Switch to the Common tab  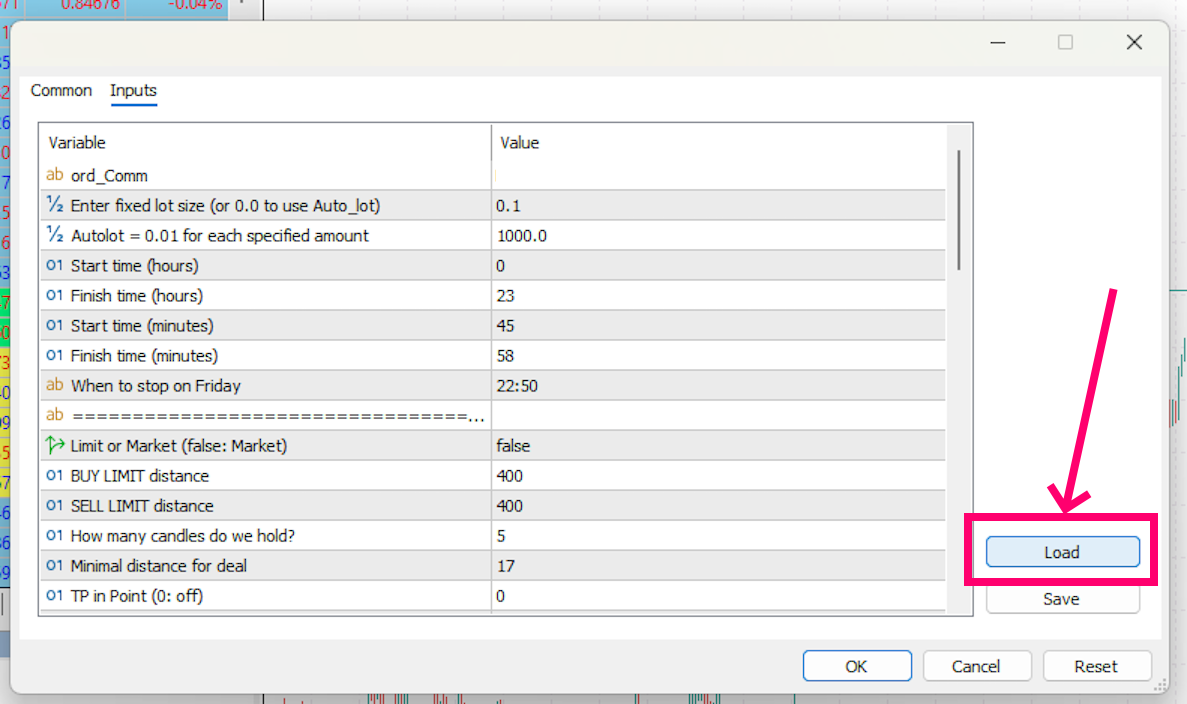[61, 91]
